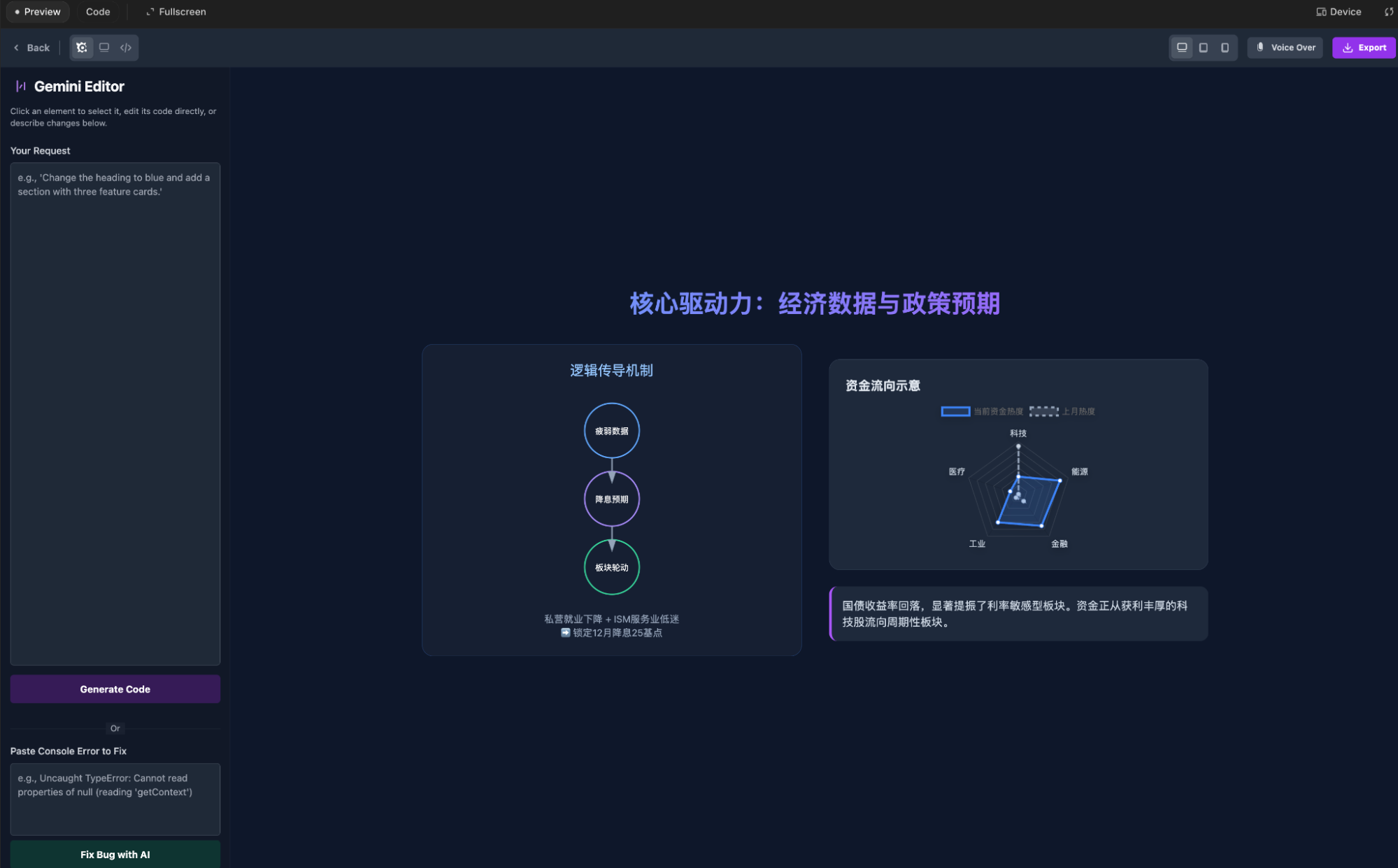Toggle the blue 当前资金热度 legend swatch
Viewport: 1398px width, 868px height.
(955, 411)
